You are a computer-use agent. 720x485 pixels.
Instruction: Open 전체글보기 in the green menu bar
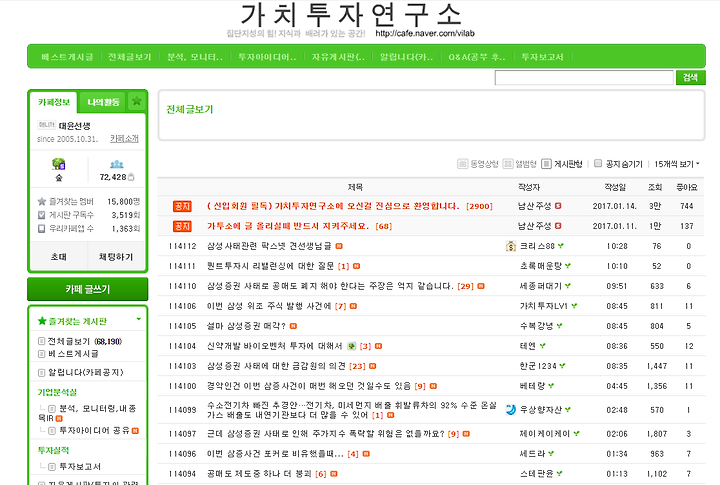click(129, 57)
